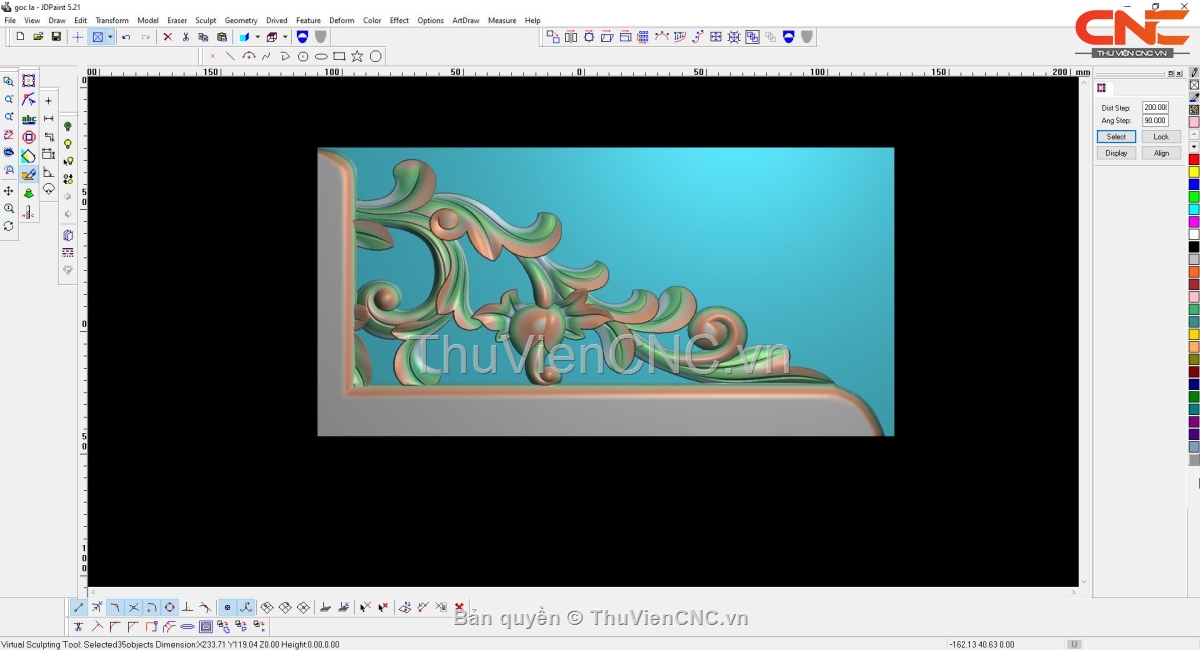Click the Paste clipboard icon

point(222,37)
